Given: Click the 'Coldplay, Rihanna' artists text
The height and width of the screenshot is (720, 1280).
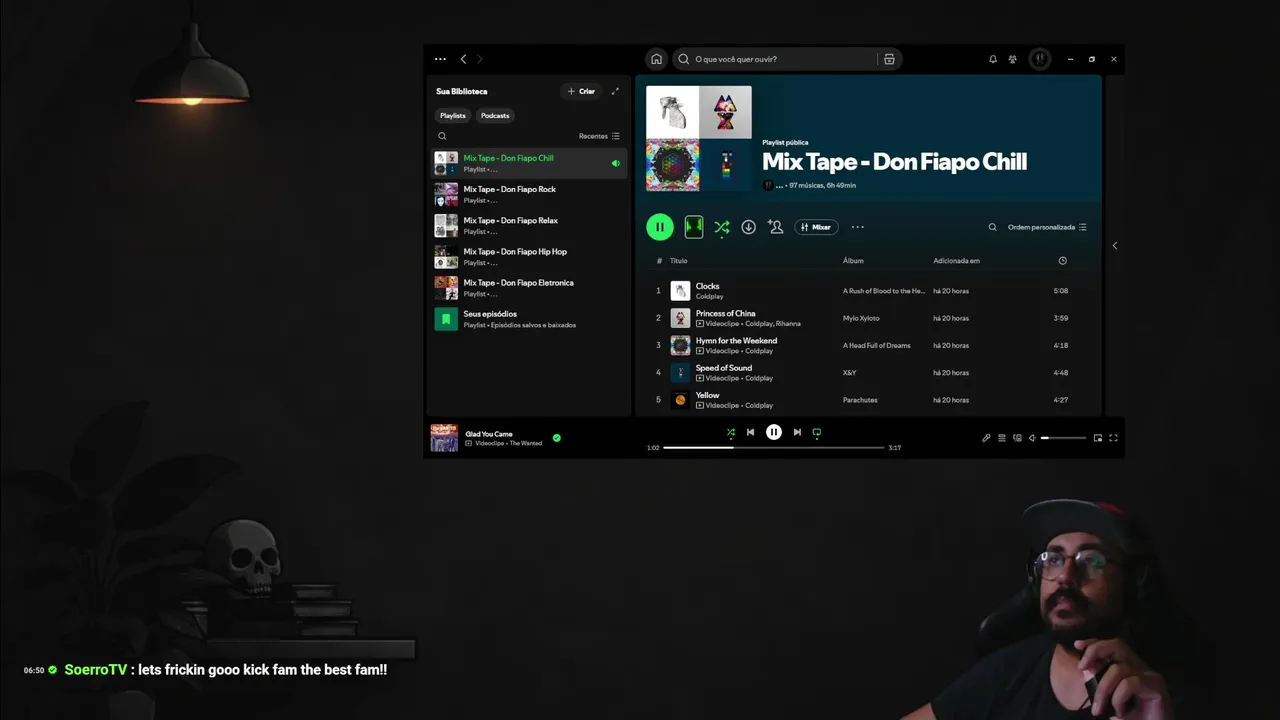Looking at the screenshot, I should tap(773, 324).
